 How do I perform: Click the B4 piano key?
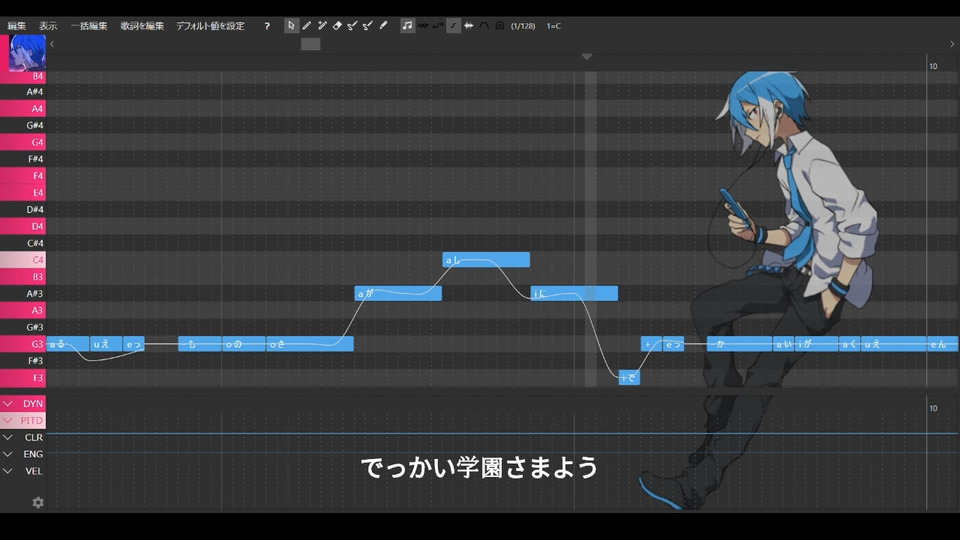[x=23, y=76]
